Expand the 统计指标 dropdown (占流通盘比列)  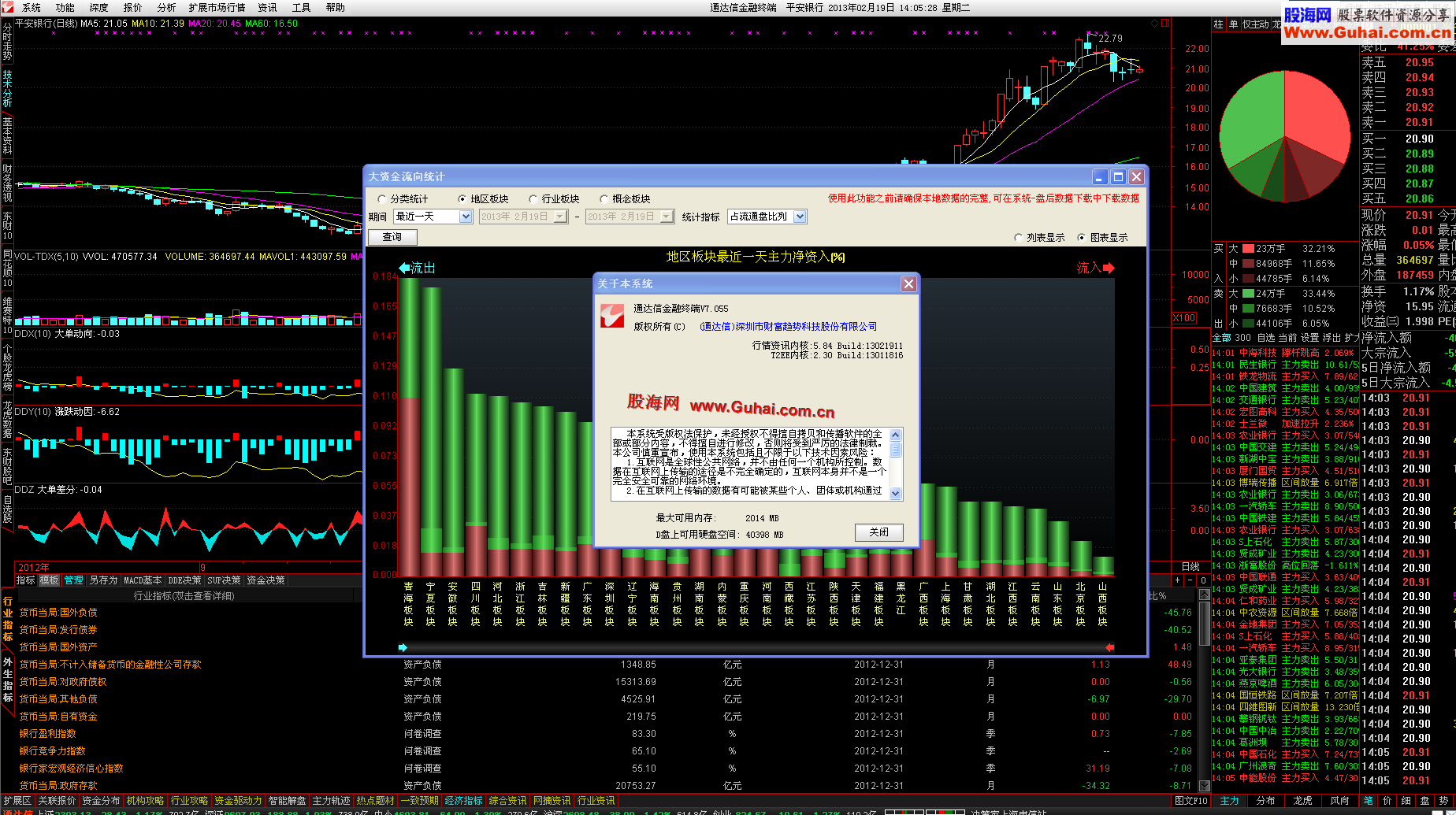[x=800, y=217]
